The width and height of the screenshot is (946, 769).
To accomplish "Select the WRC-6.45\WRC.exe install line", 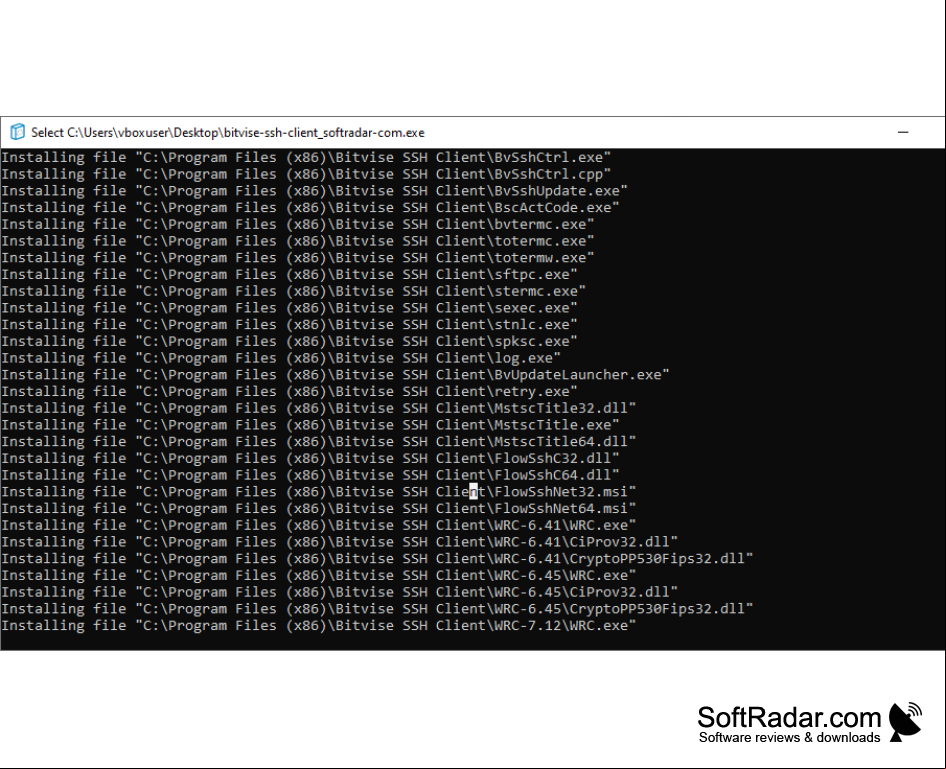I will pos(319,575).
